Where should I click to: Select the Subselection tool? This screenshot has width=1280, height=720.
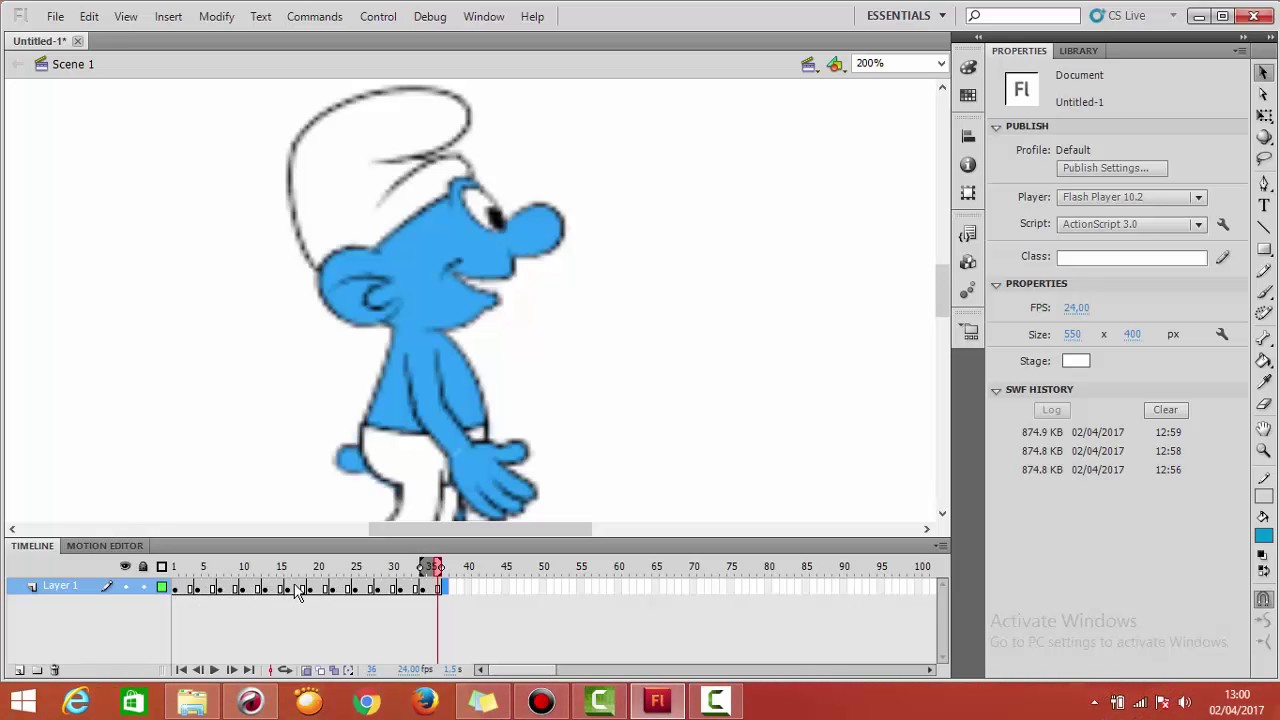click(1263, 93)
